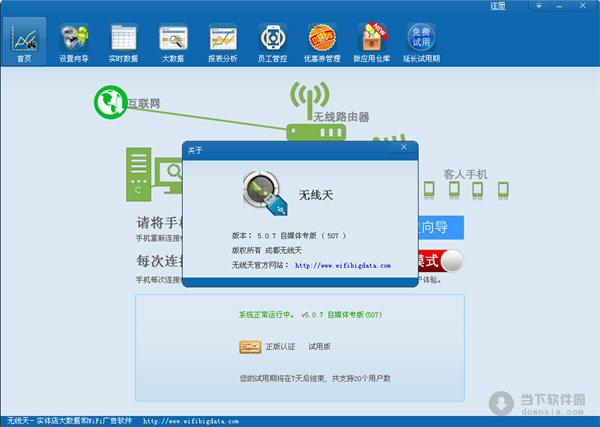
Task: Click the 无线天 product name in dialog
Action: point(316,195)
